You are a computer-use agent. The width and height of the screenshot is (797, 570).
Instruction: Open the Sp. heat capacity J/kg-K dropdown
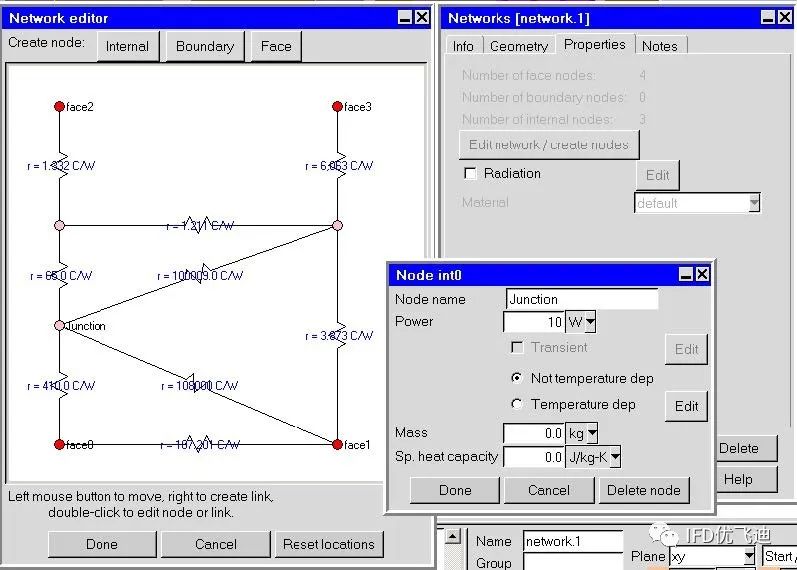tap(615, 457)
